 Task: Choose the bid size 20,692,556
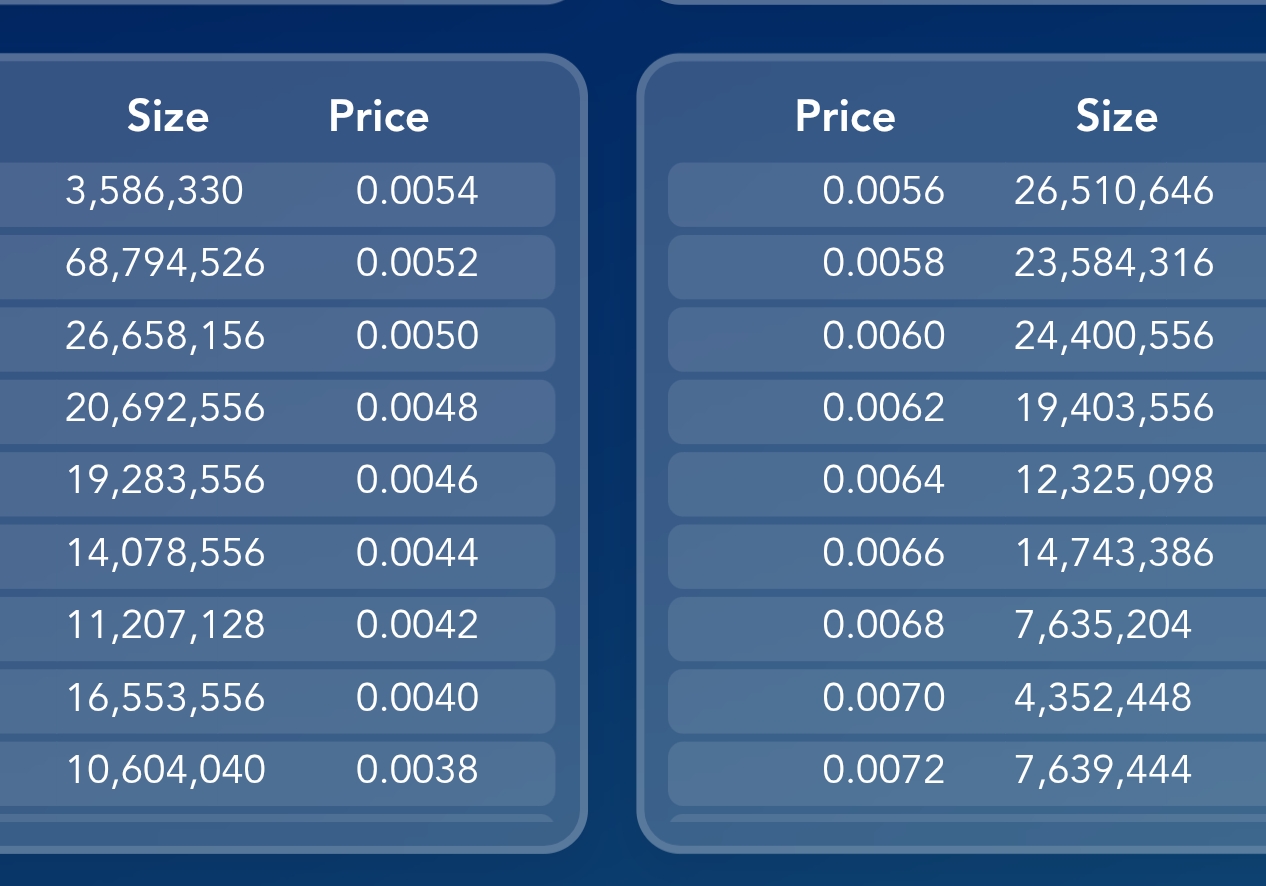coord(165,408)
